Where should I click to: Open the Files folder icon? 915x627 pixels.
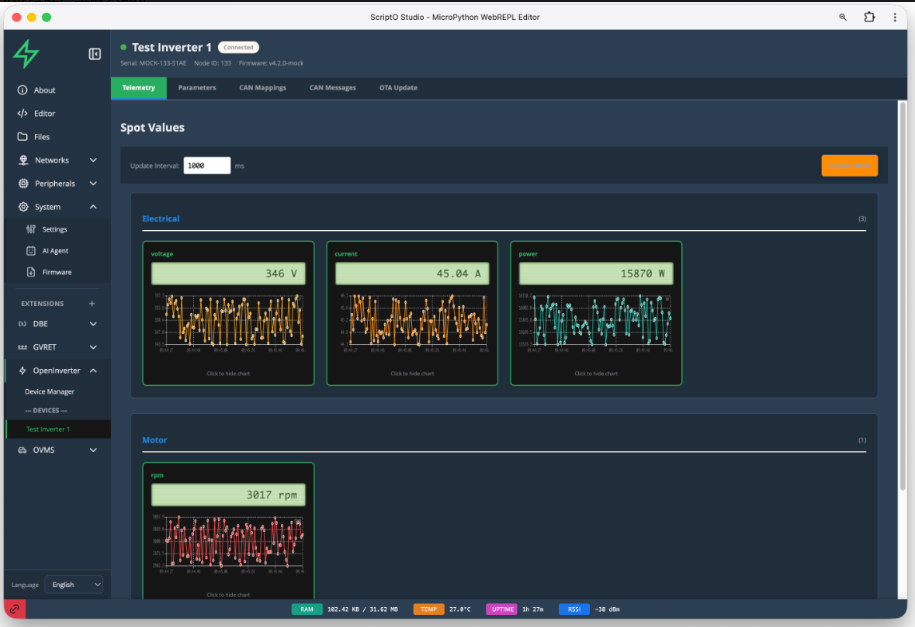[22, 137]
